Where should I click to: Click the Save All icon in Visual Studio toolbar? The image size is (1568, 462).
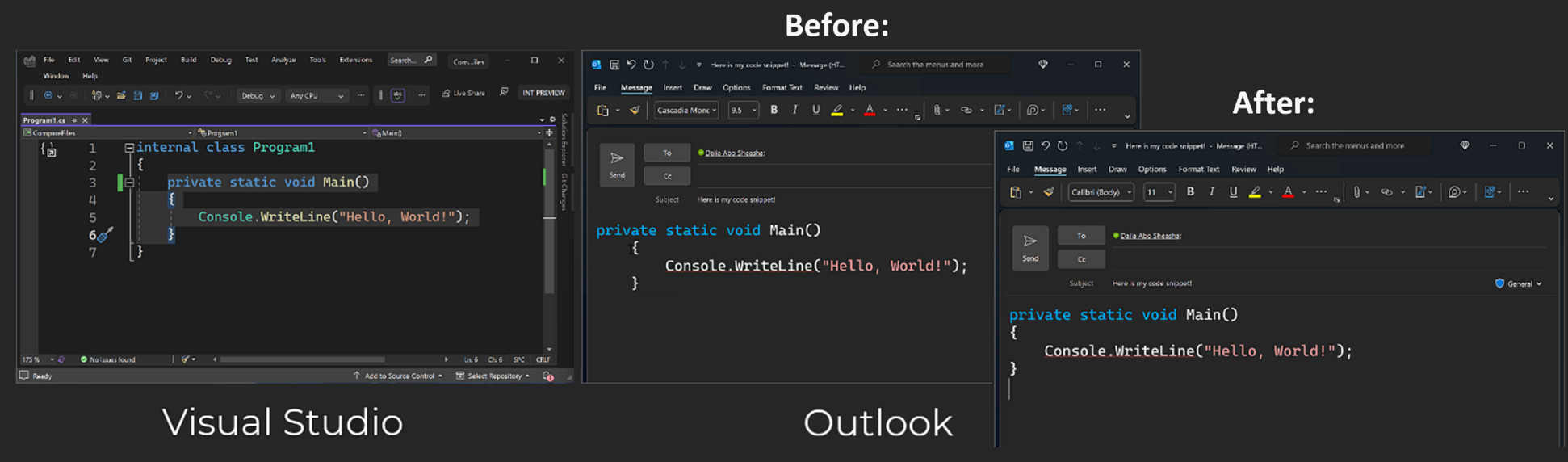(153, 95)
